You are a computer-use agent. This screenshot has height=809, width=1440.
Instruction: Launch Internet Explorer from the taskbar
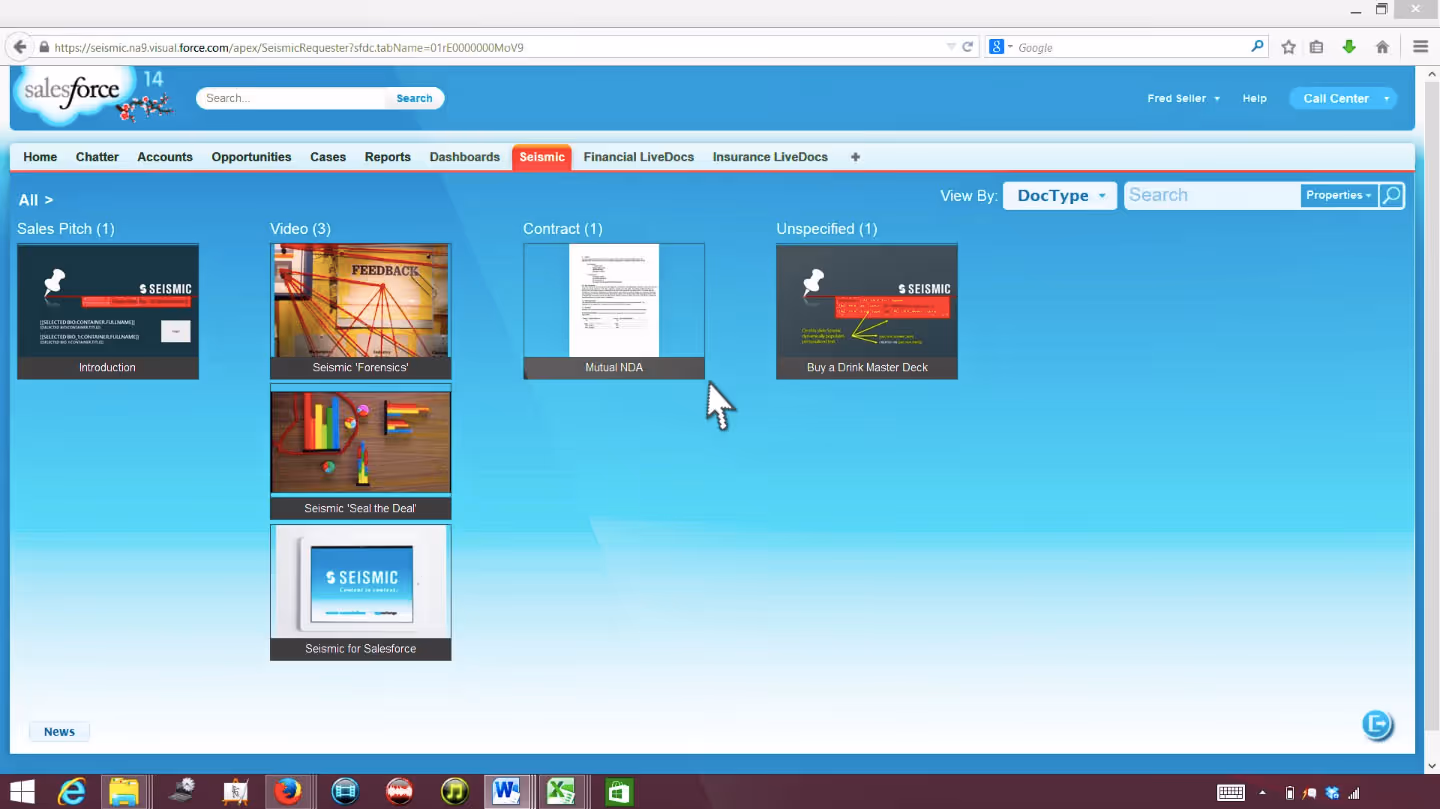click(72, 792)
